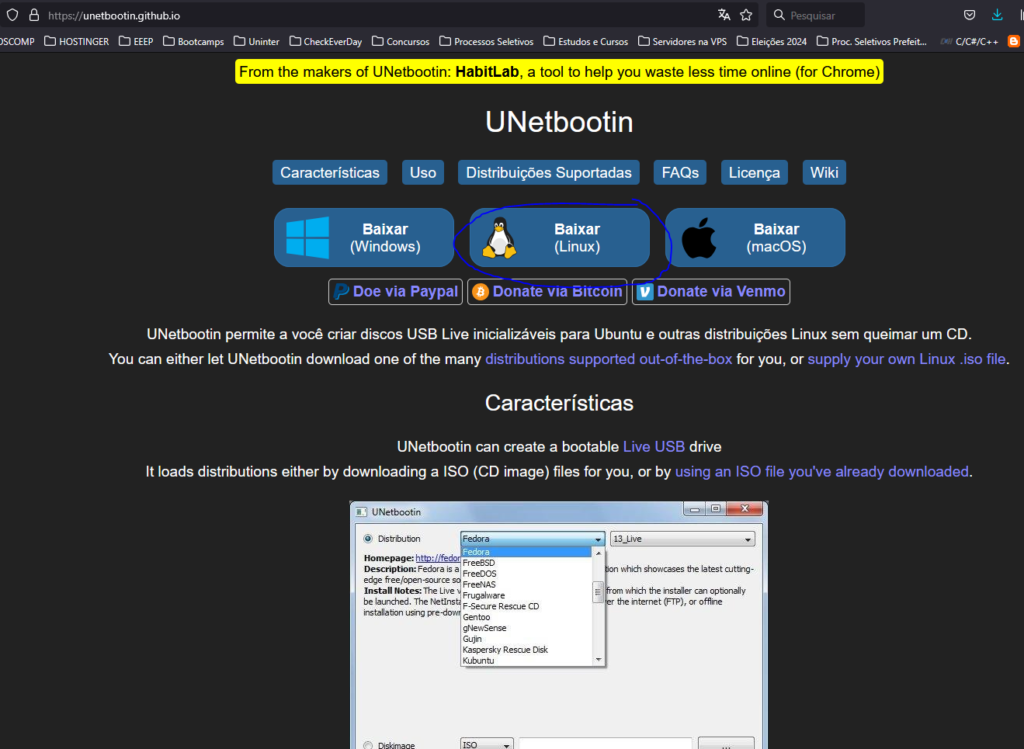Select the Distribution radio button
1024x749 pixels.
(x=367, y=539)
